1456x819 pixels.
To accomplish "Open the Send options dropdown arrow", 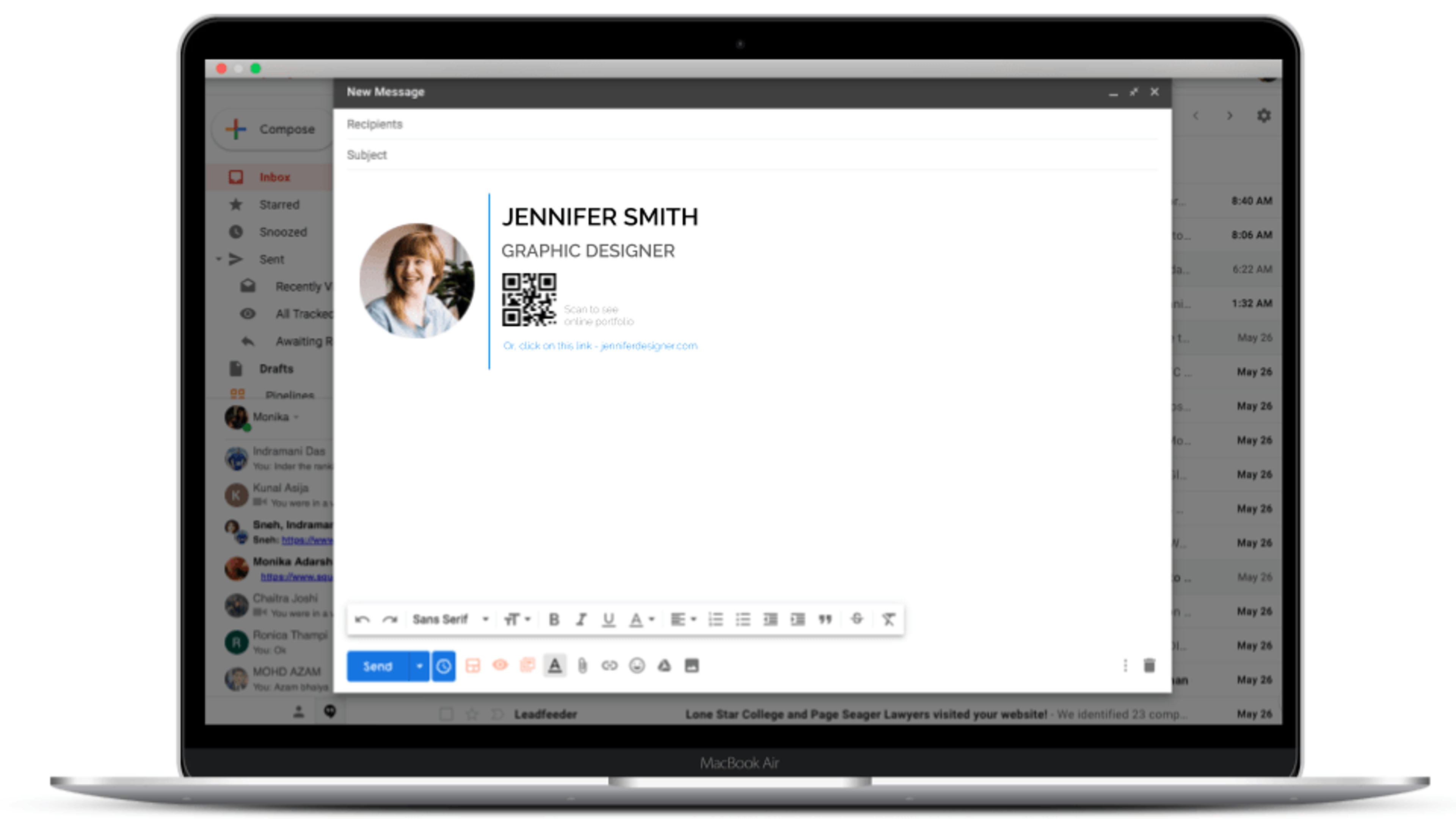I will point(419,667).
